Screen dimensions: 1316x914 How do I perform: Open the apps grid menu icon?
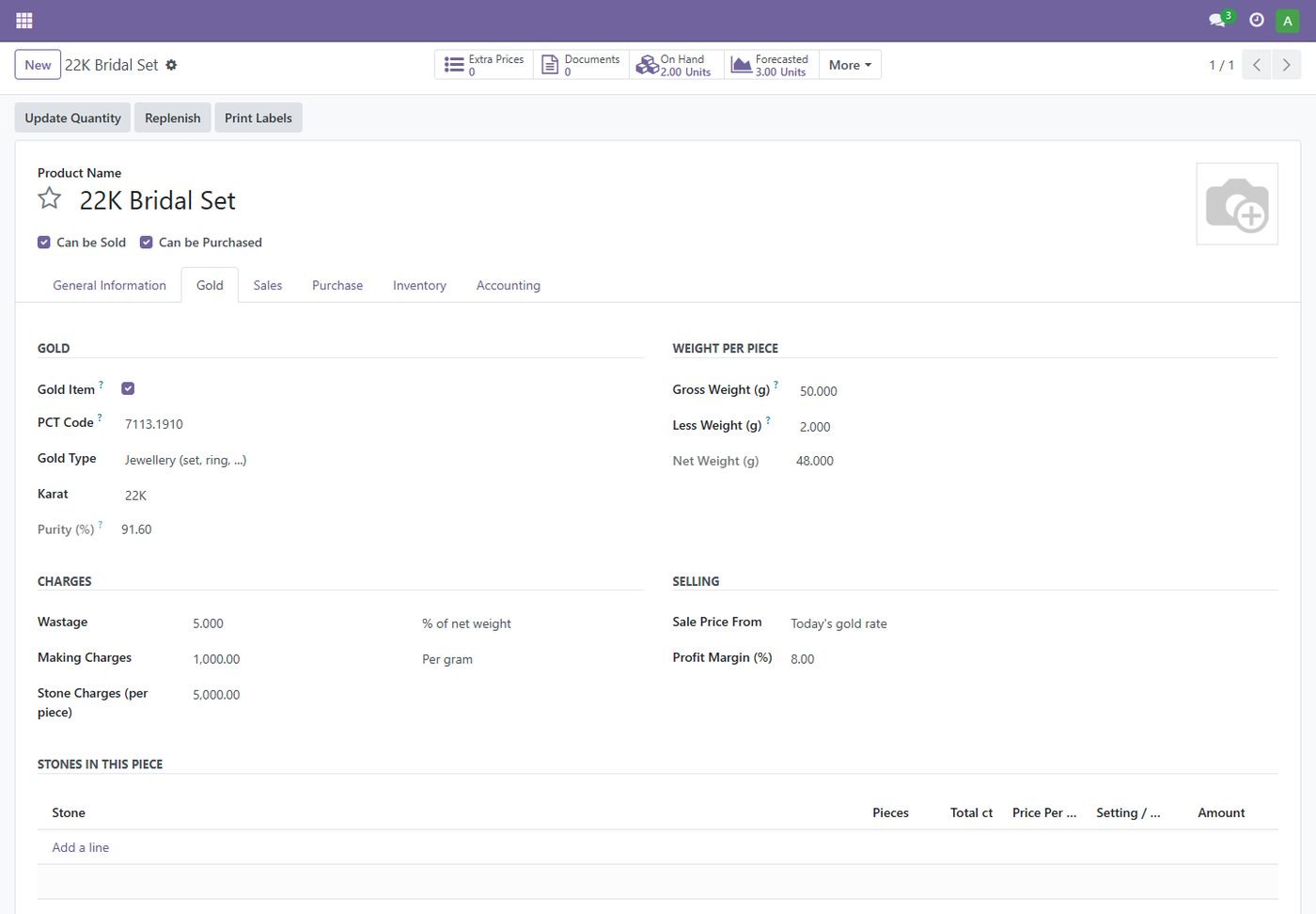[24, 20]
